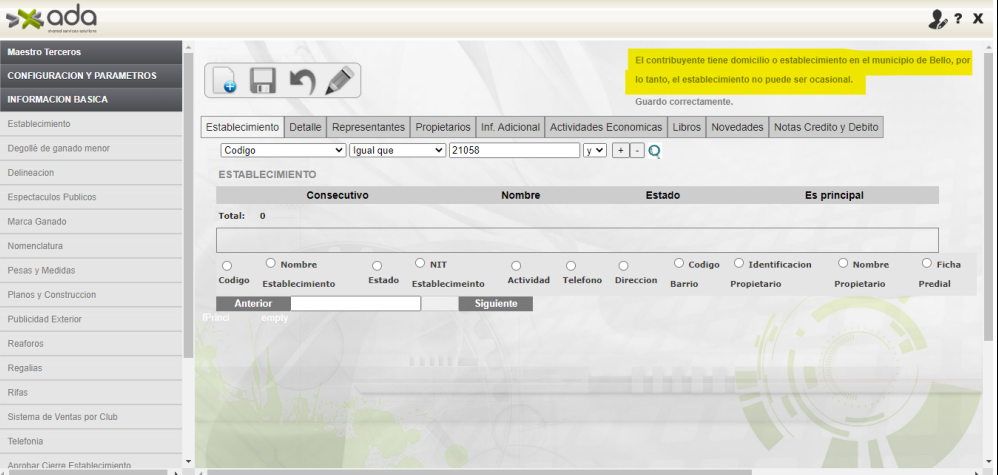The image size is (998, 475).
Task: Click the pencil Edit icon
Action: pyautogui.click(x=340, y=80)
